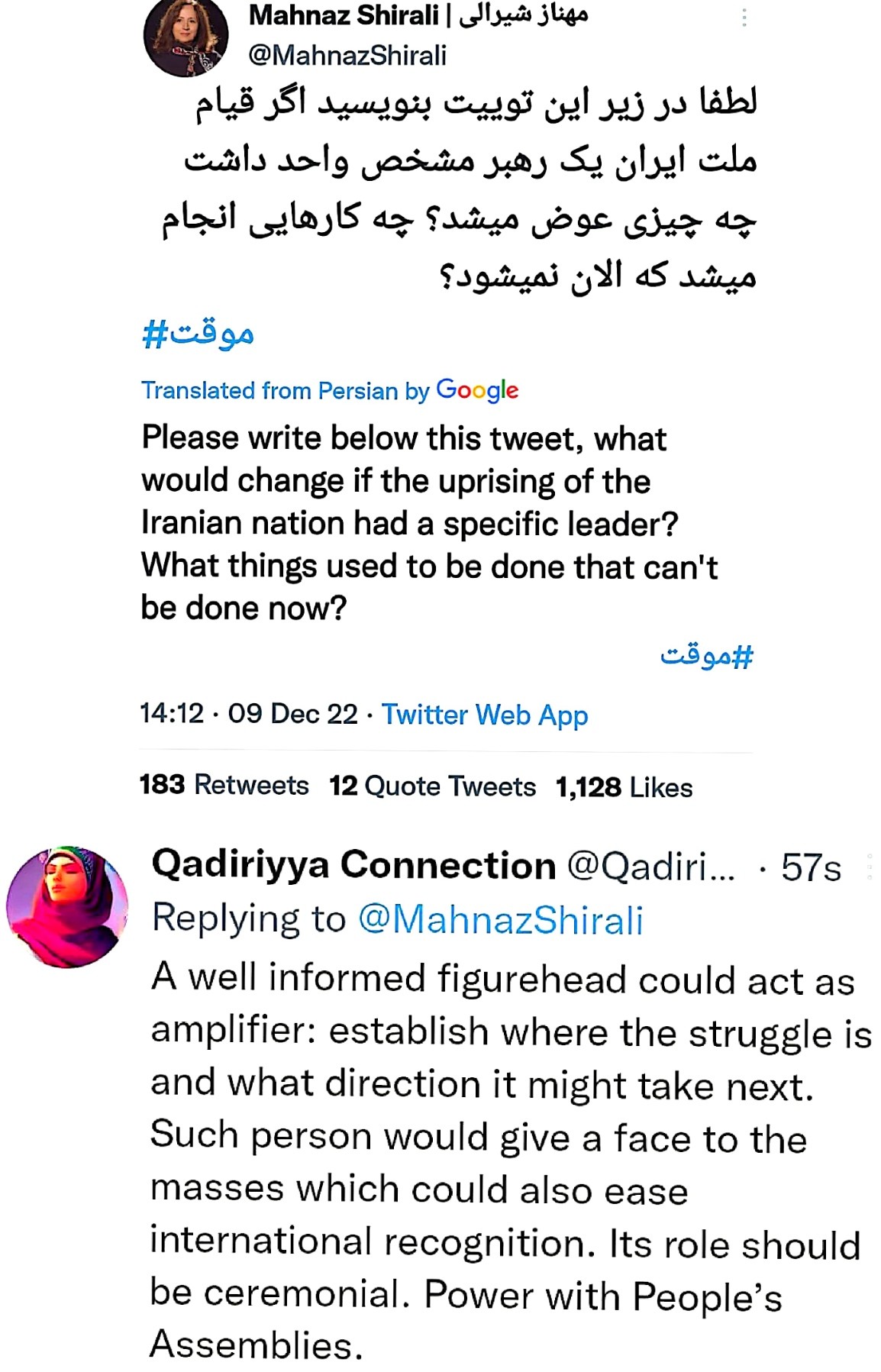Screen dimensions: 881x1372
Task: Open the hashtag below the translated text
Action: coord(707,655)
